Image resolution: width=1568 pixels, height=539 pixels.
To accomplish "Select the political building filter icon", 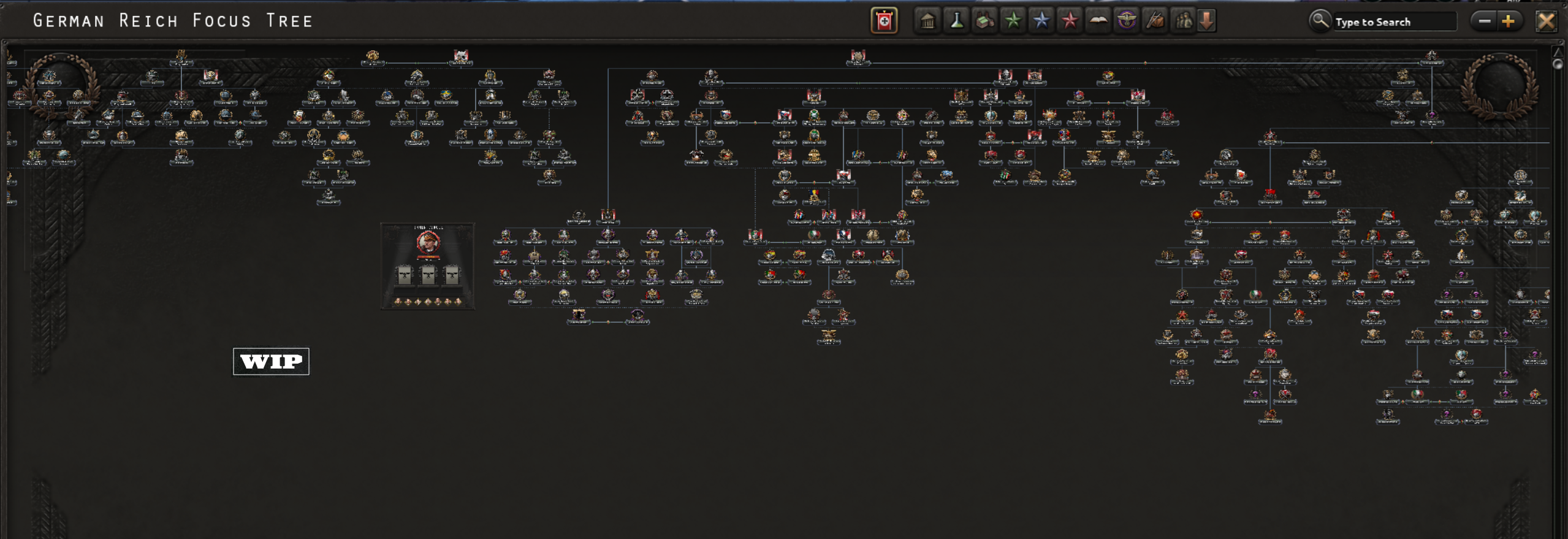I will pyautogui.click(x=927, y=21).
